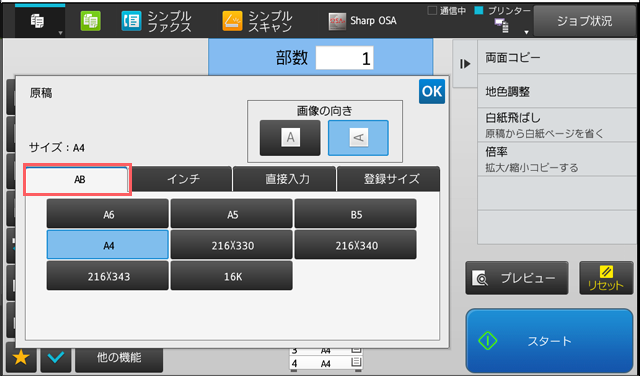640x376 pixels.
Task: Select 16K original size
Action: [x=231, y=276]
